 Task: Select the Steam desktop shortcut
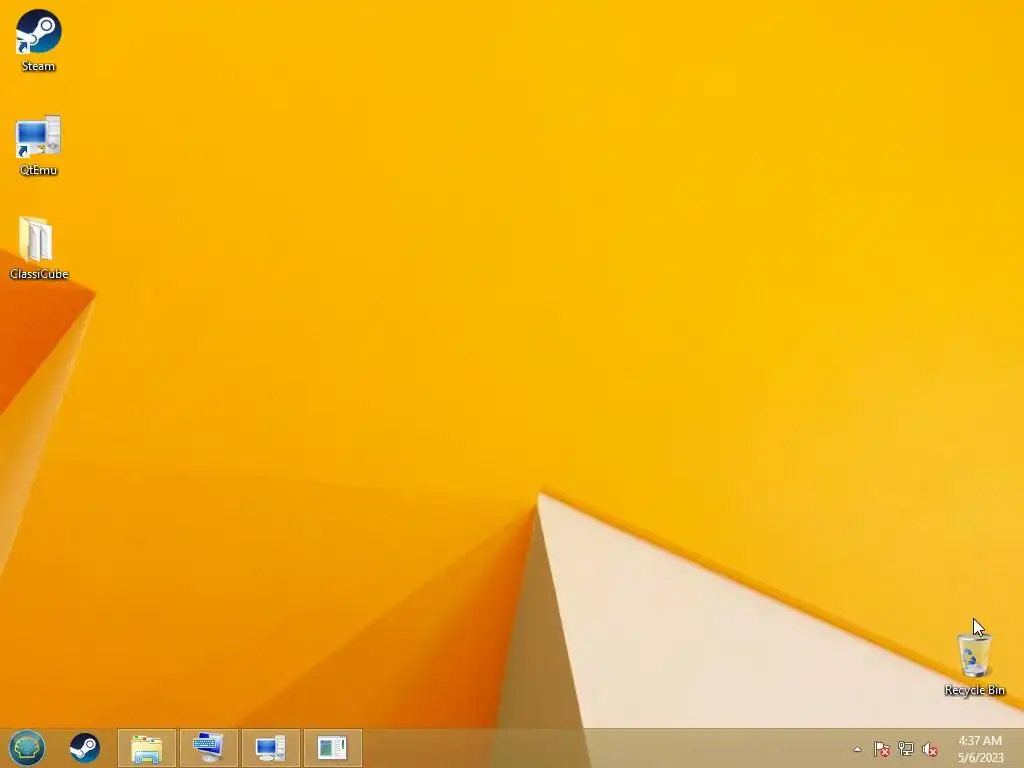point(39,40)
